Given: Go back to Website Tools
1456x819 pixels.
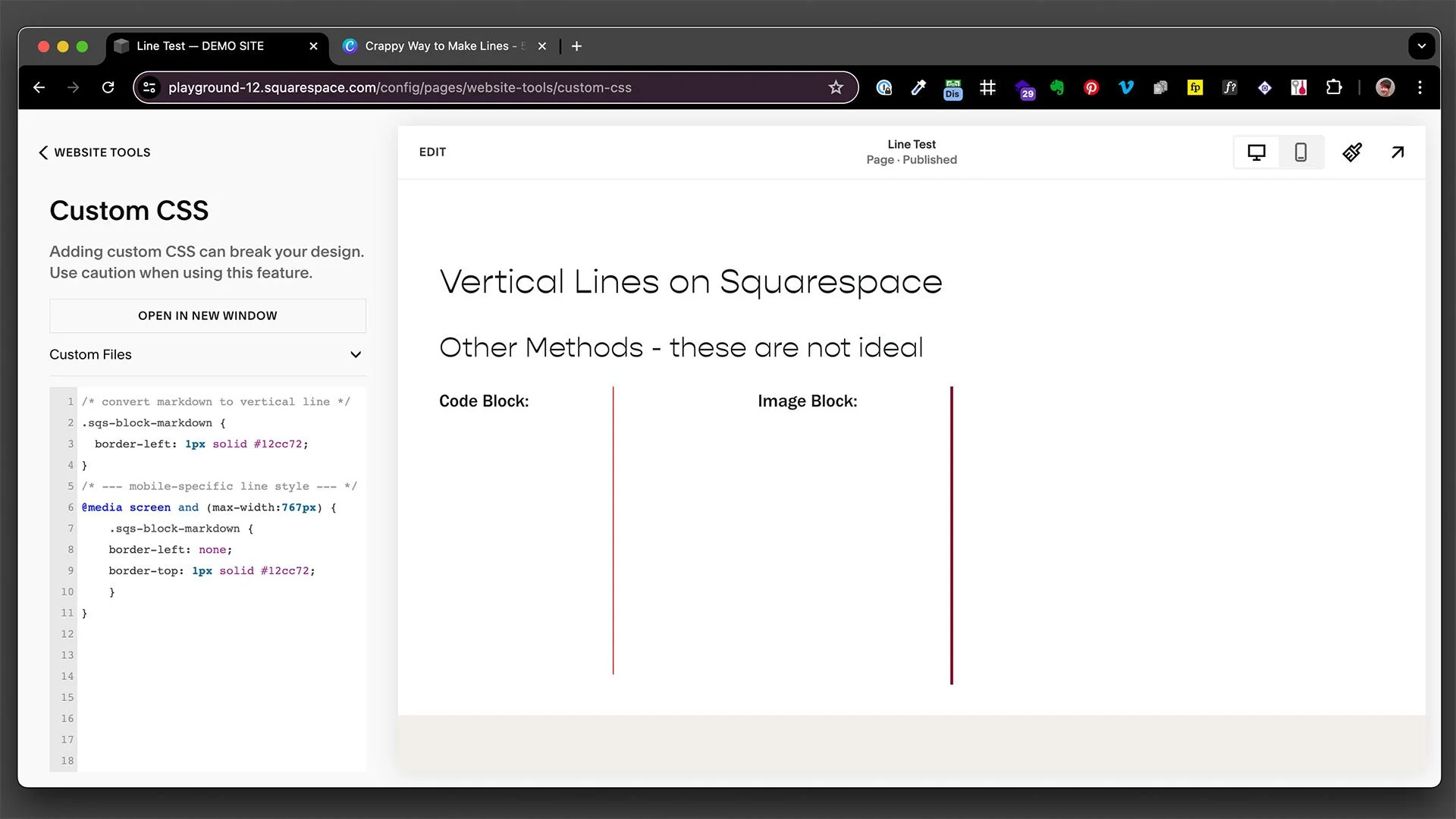Looking at the screenshot, I should click(x=95, y=152).
